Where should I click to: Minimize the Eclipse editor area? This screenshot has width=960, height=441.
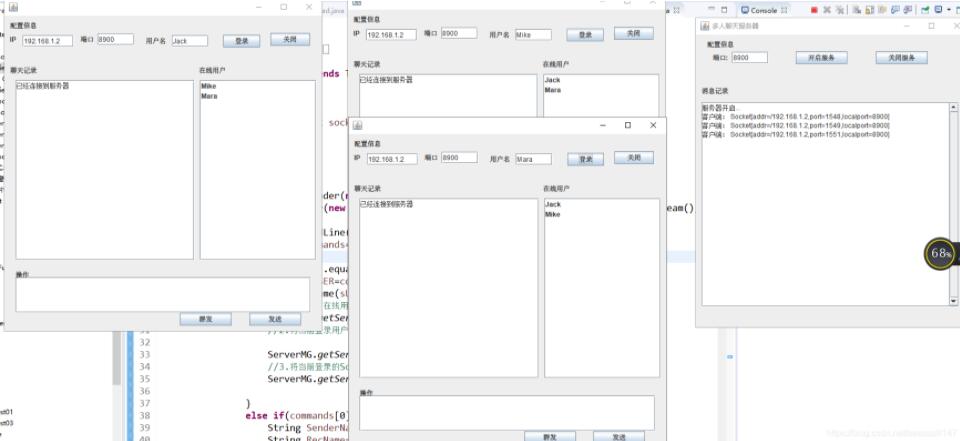tap(711, 10)
